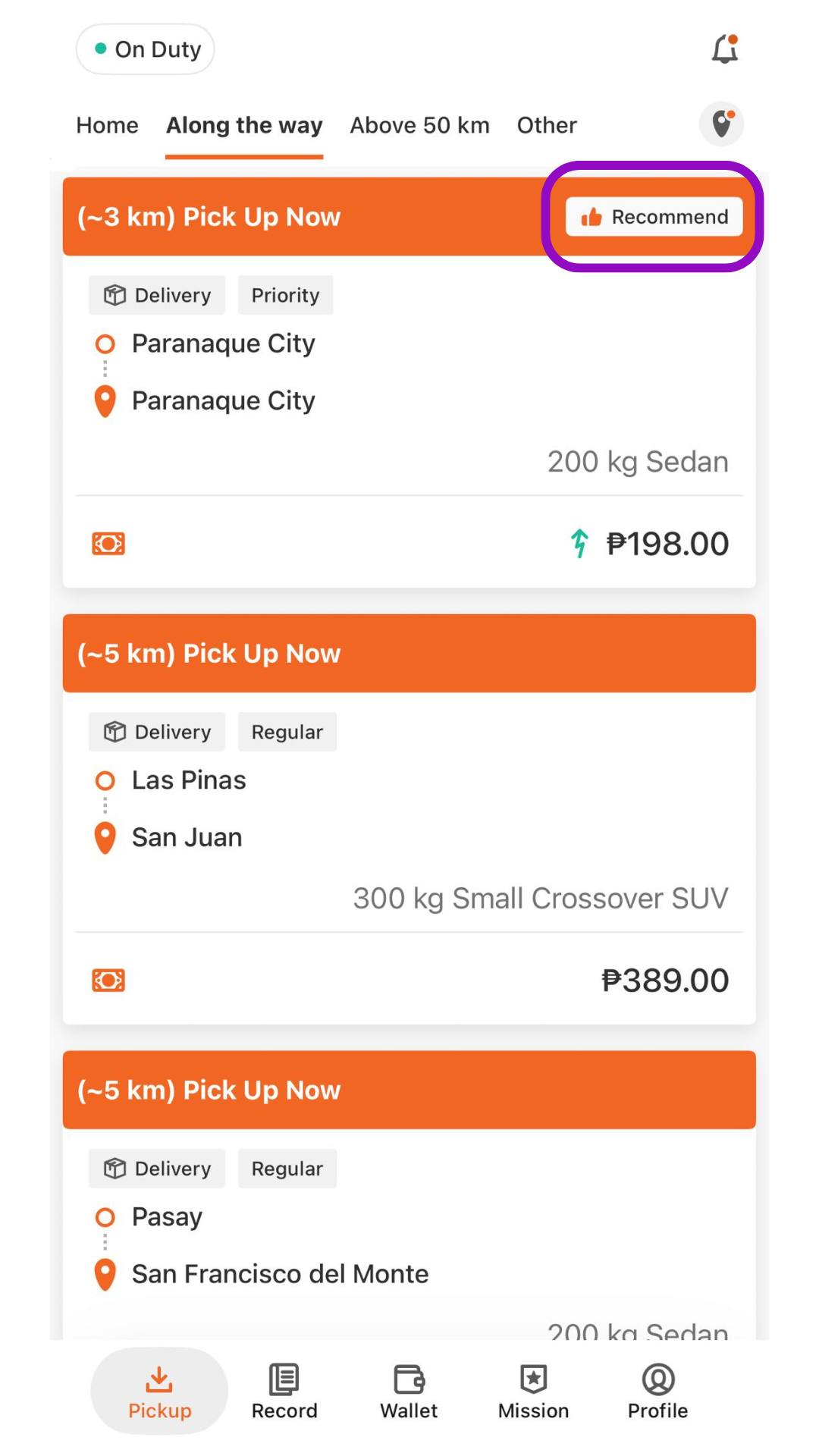Viewport: 819px width, 1456px height.
Task: Open the Pasay to San Francisco del Monte order
Action: tap(409, 1195)
